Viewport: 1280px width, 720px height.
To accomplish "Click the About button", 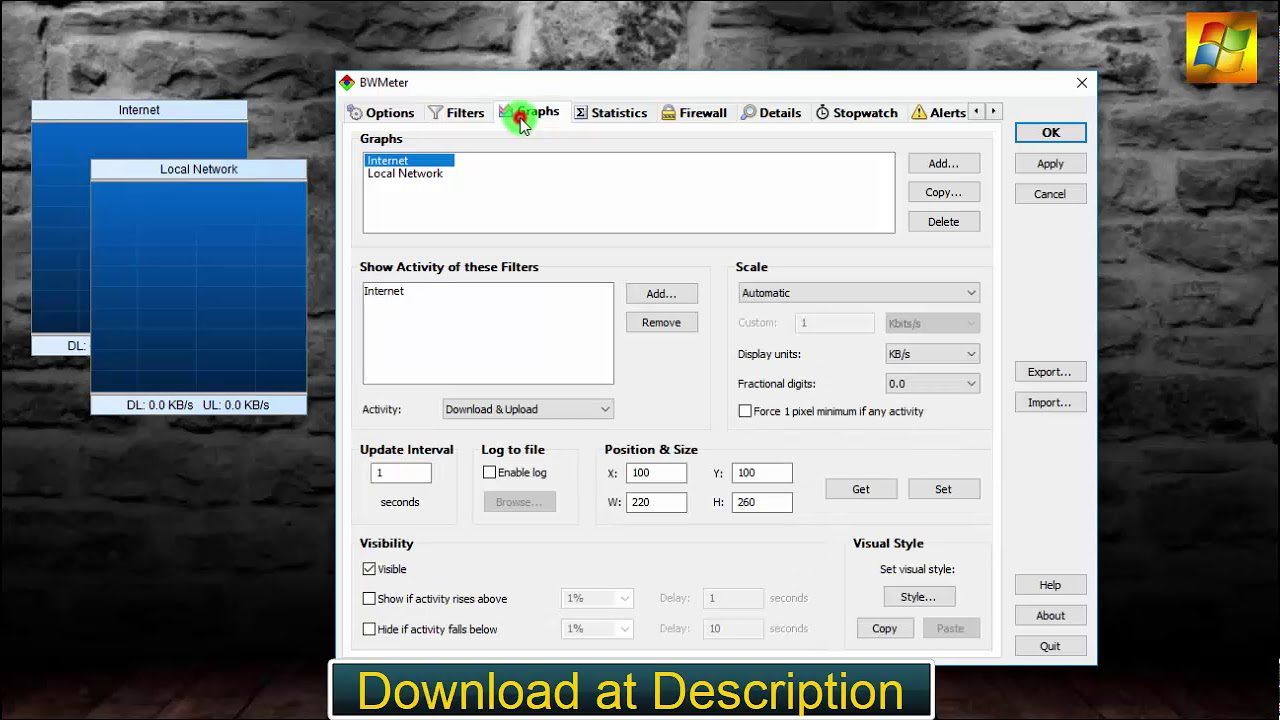I will (1050, 616).
